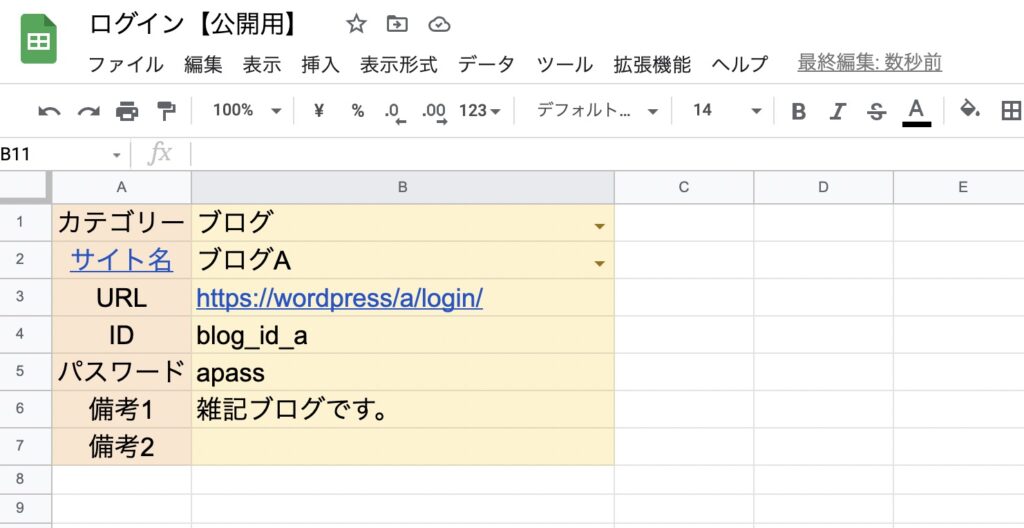Check the cloud save status icon

tap(440, 25)
